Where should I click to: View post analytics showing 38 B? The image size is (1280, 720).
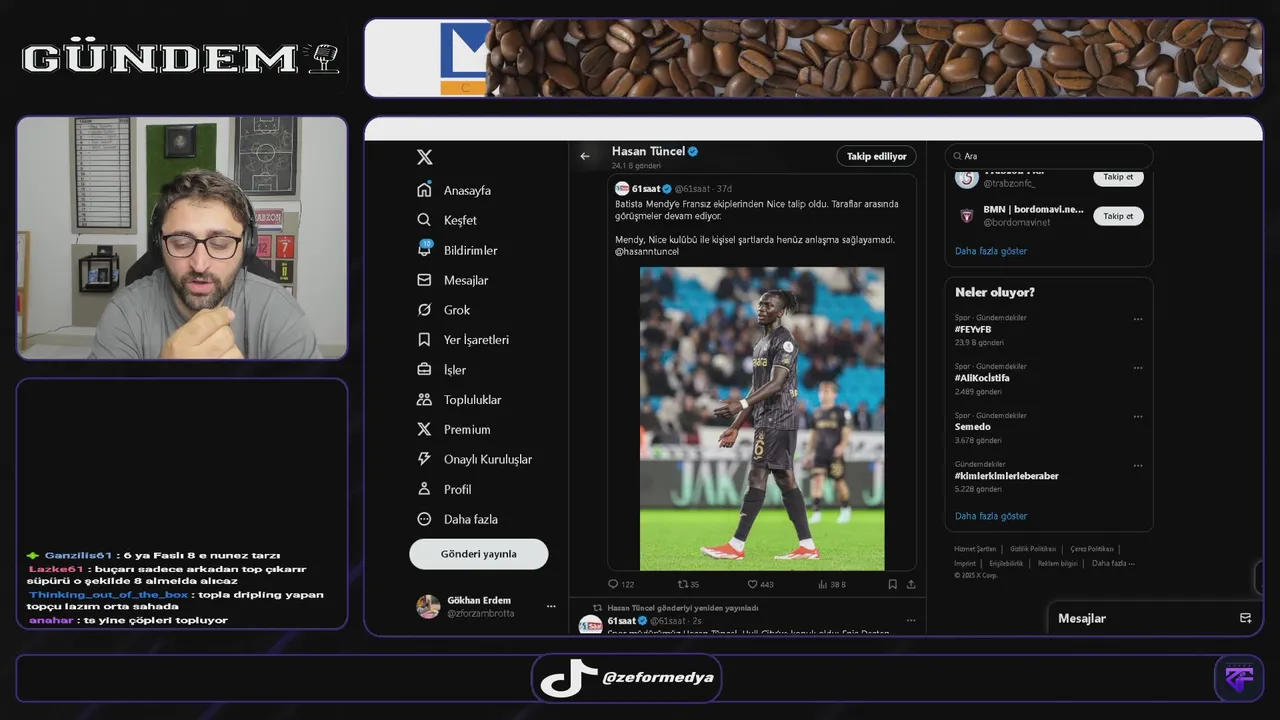pos(832,584)
